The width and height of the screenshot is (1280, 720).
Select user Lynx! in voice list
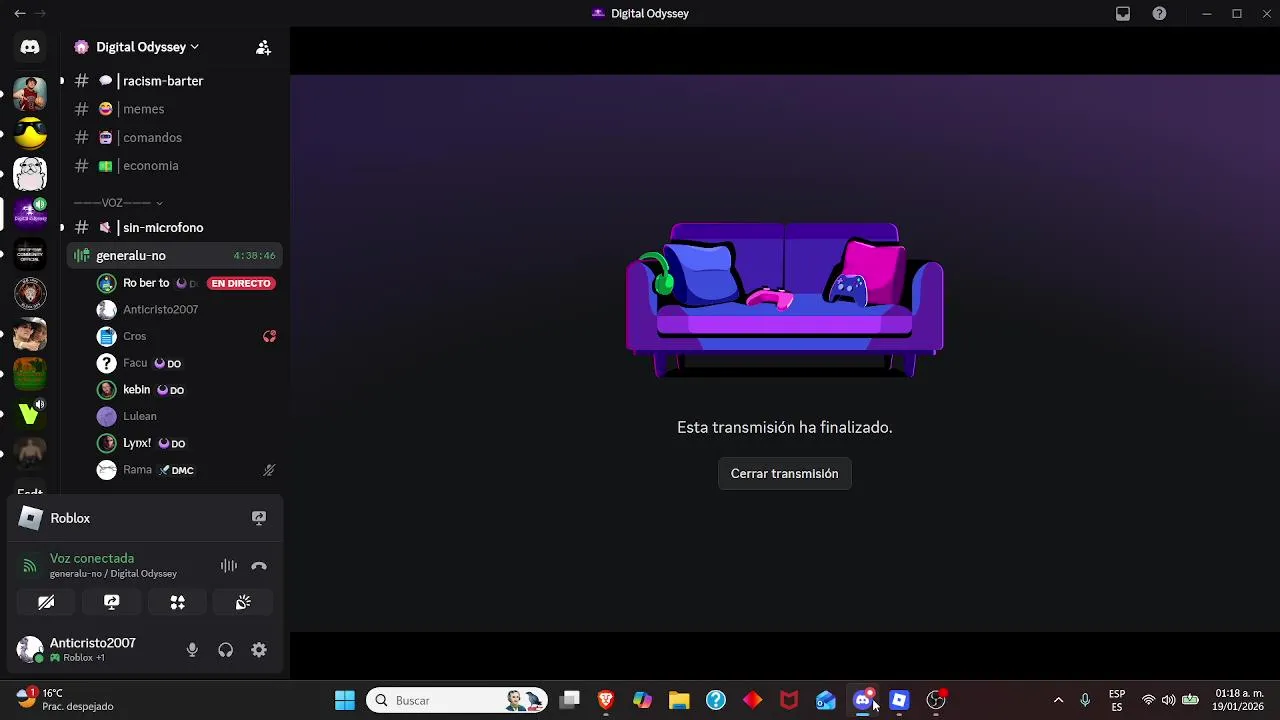(x=186, y=443)
